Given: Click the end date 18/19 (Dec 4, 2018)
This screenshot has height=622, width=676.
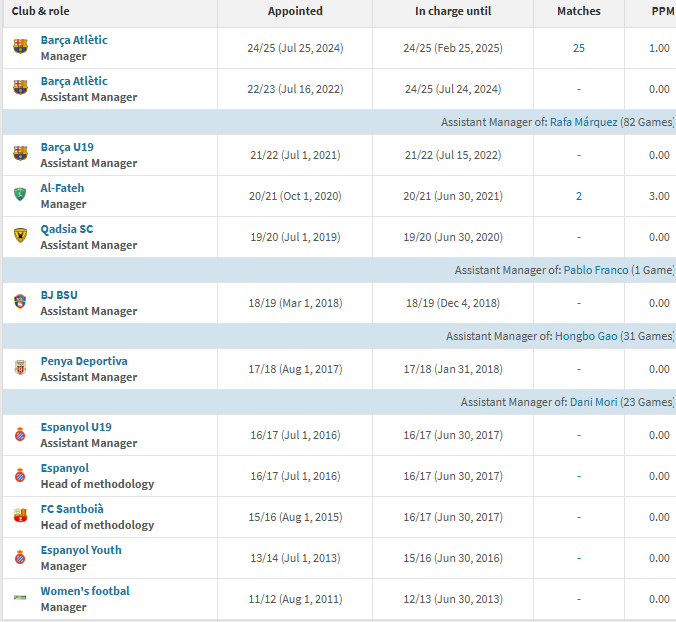Looking at the screenshot, I should point(453,303).
